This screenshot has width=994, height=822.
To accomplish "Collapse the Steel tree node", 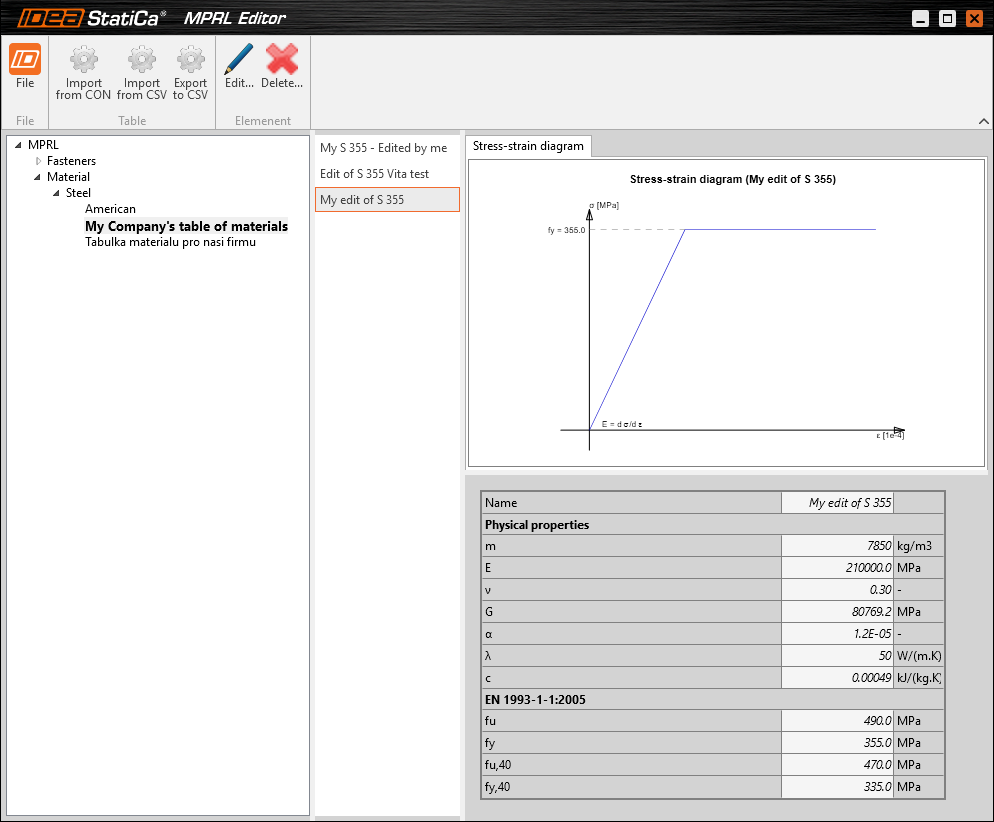I will click(57, 193).
